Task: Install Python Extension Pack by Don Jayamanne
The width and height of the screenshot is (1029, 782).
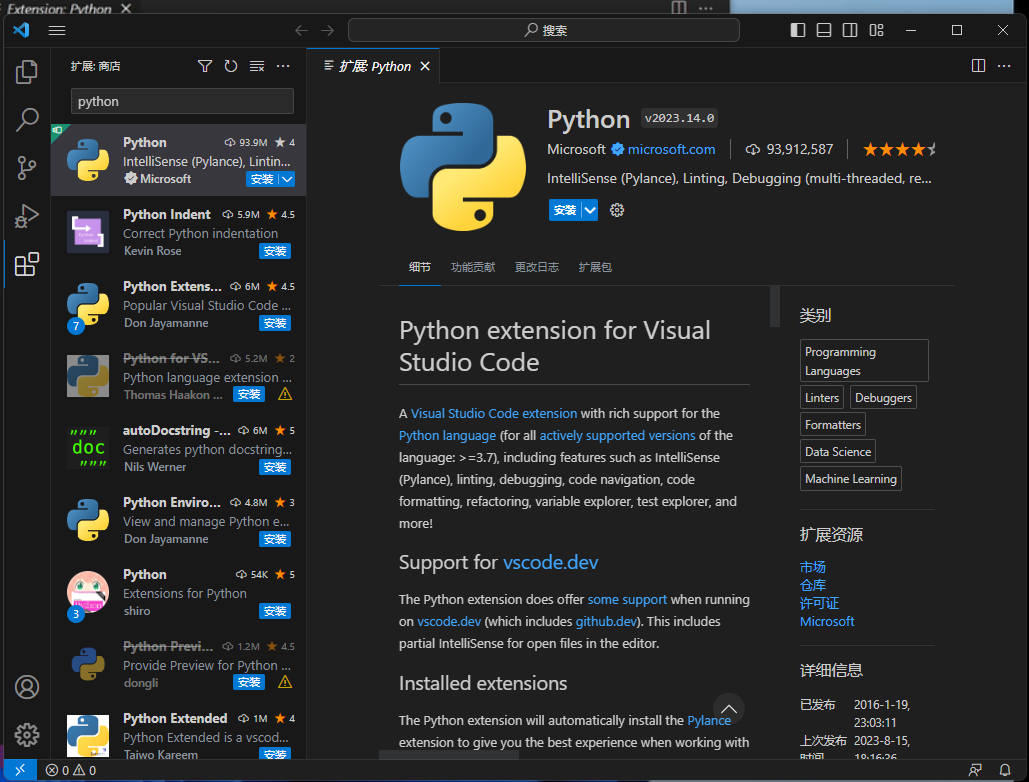Action: pyautogui.click(x=275, y=323)
